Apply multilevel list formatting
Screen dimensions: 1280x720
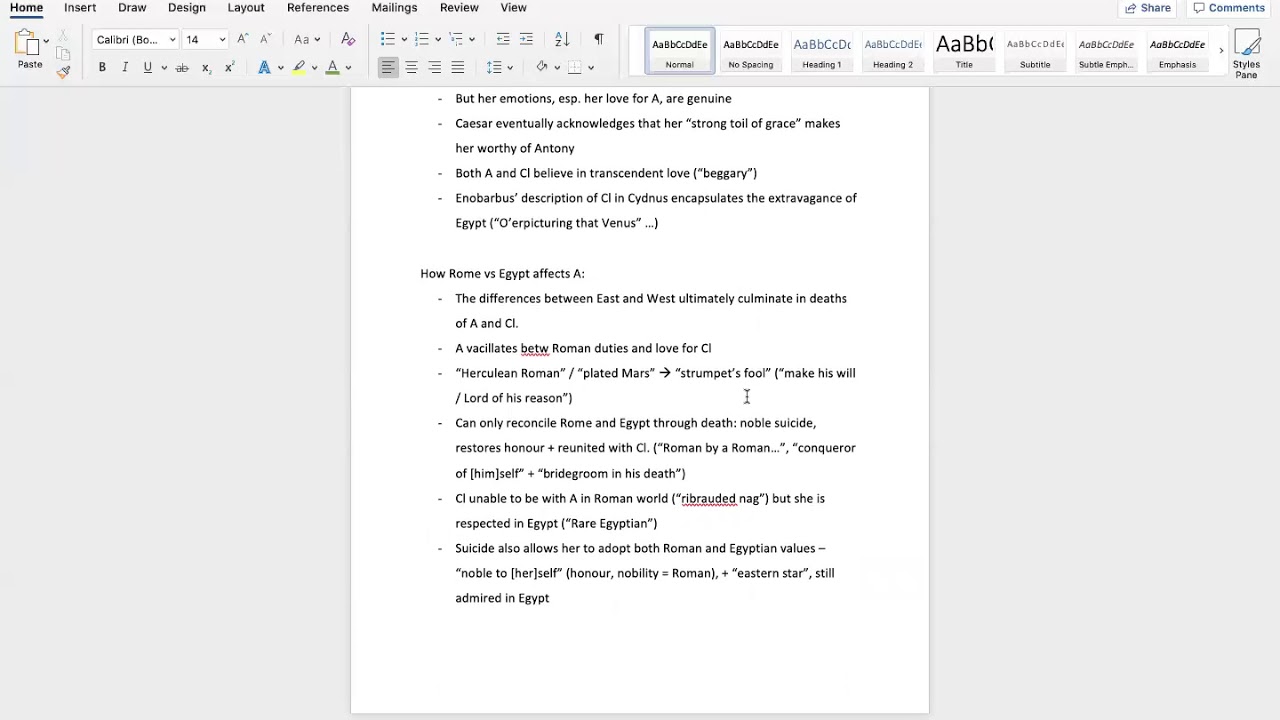456,39
